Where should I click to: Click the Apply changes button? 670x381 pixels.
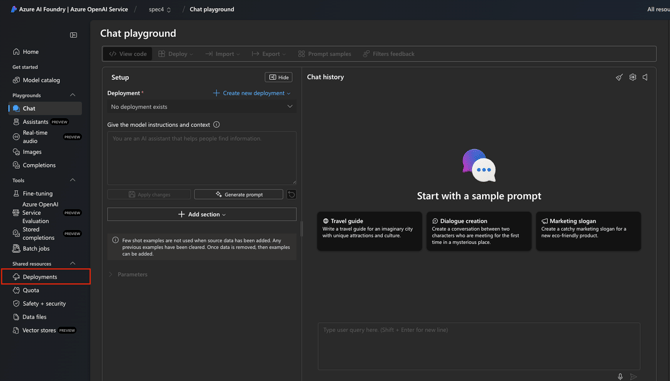pos(149,194)
